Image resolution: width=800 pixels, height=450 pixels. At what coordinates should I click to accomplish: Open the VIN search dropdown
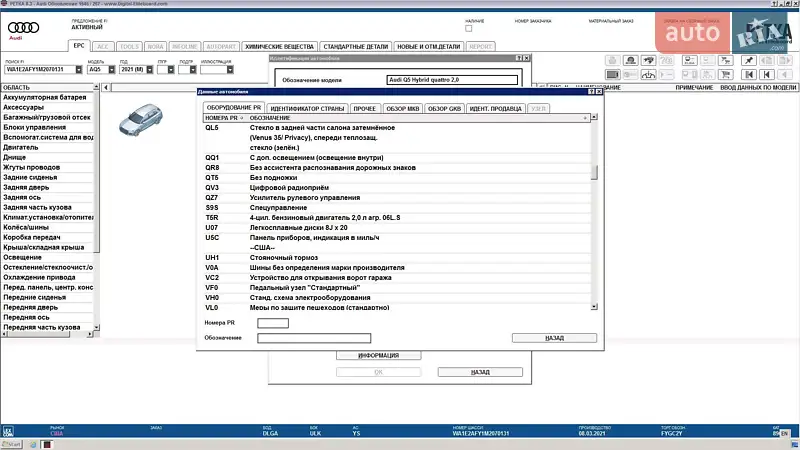point(82,70)
